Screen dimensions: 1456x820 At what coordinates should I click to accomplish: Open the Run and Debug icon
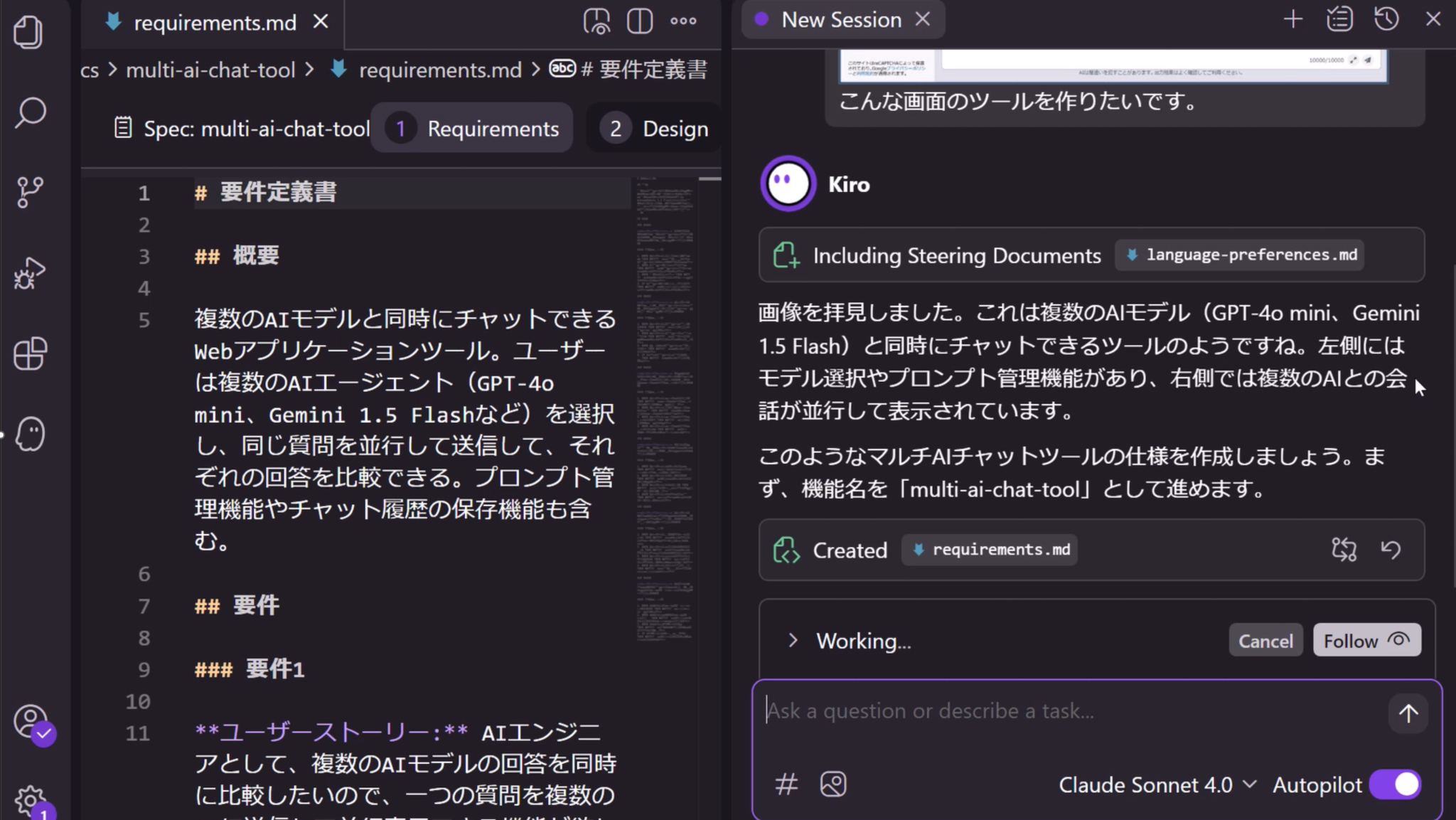(x=29, y=272)
